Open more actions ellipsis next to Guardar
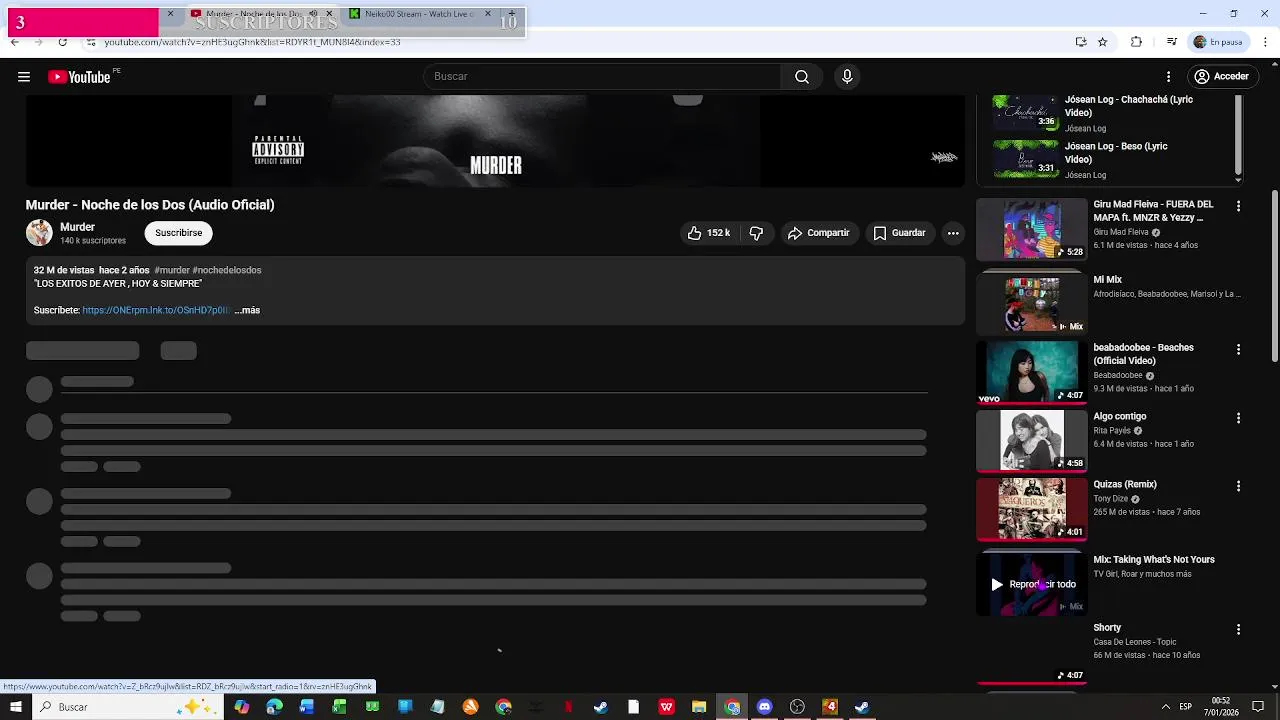1280x720 pixels. [x=953, y=233]
